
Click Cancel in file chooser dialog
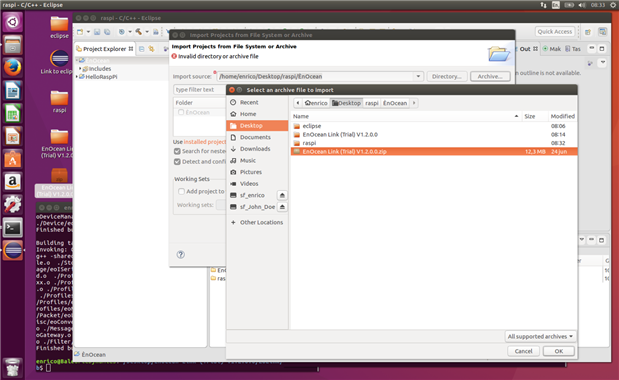tap(523, 351)
